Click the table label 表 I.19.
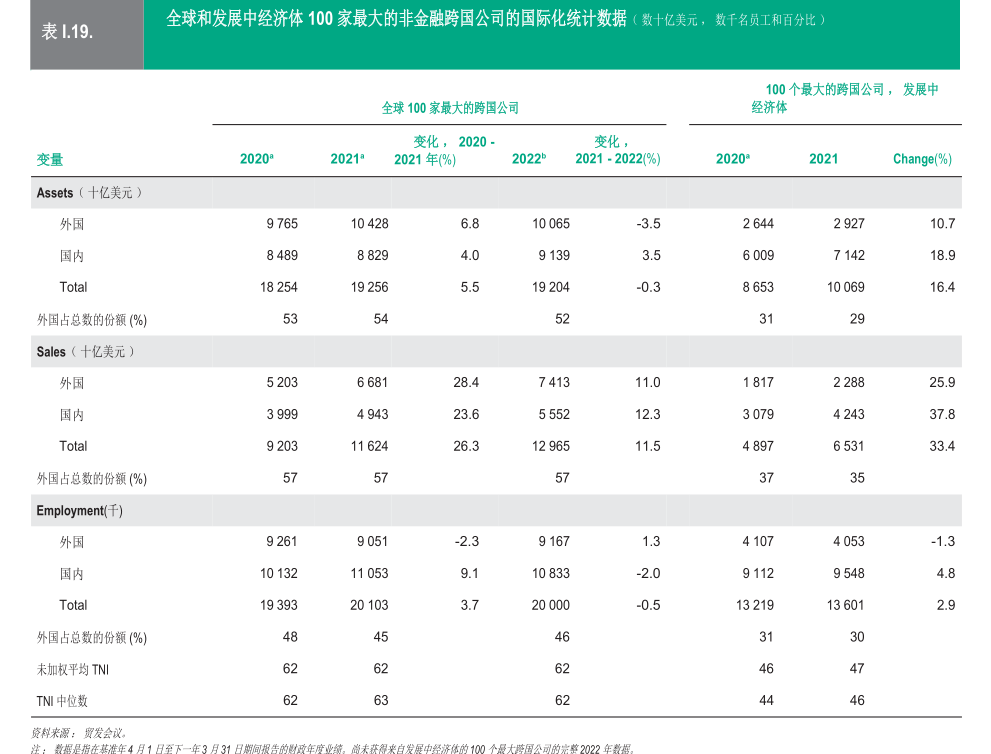The height and width of the screenshot is (754, 991). [68, 33]
